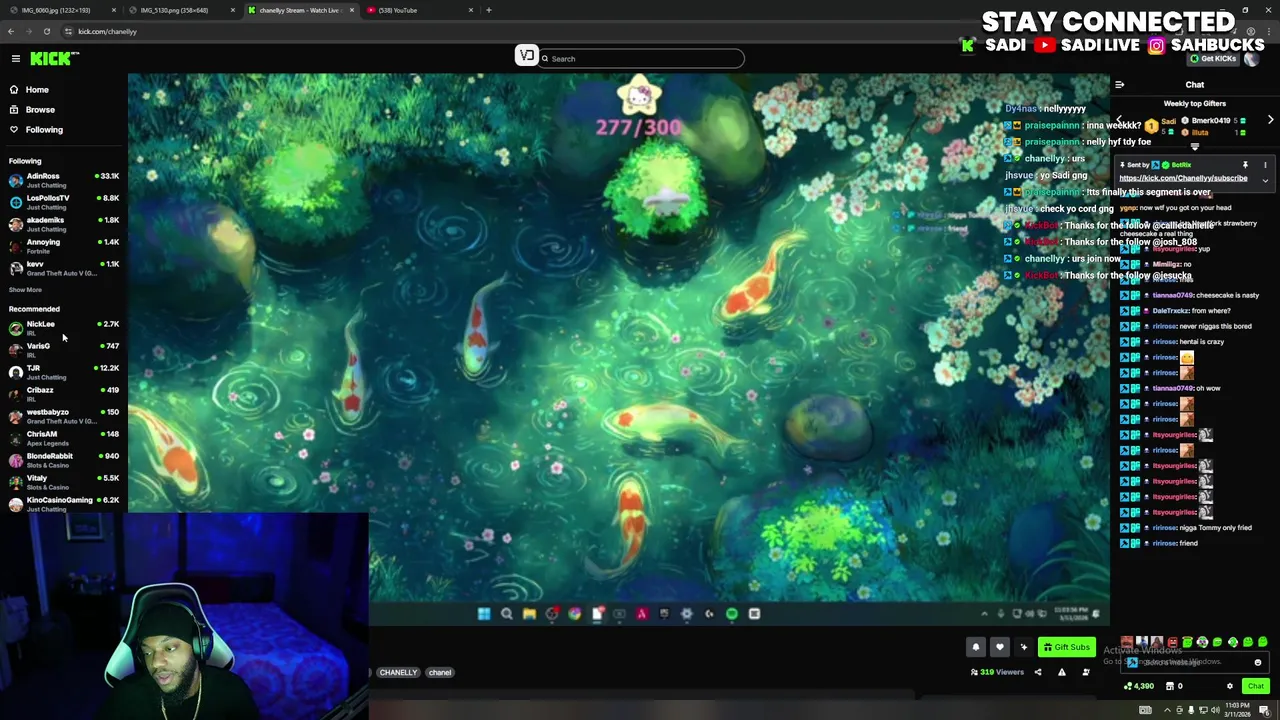1280x720 pixels.
Task: Show hidden system tray icons chevron
Action: (1168, 710)
